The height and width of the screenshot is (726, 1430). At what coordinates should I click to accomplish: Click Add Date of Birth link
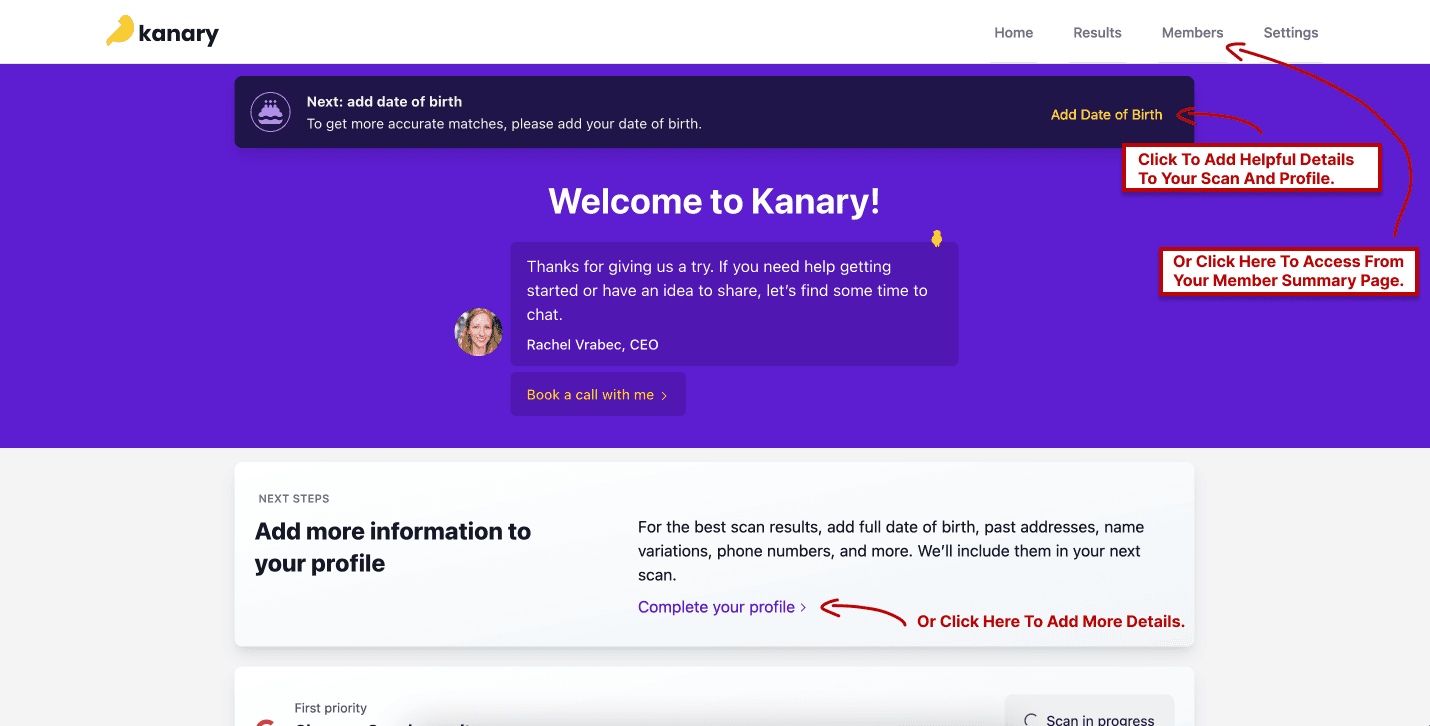click(x=1106, y=115)
